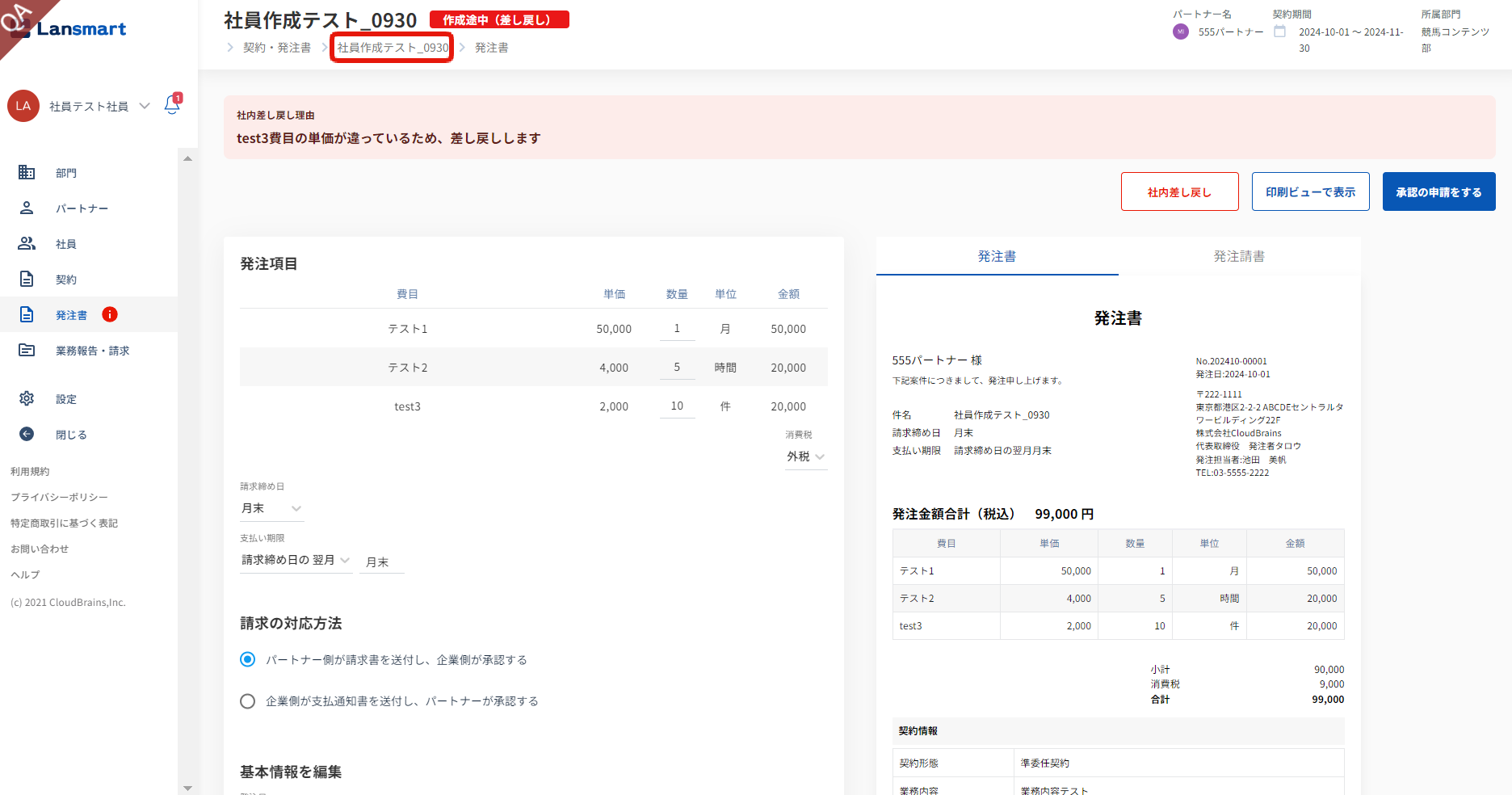Screen dimensions: 1512x795
Task: Open the プライバシーポリシー link
Action: 59,497
